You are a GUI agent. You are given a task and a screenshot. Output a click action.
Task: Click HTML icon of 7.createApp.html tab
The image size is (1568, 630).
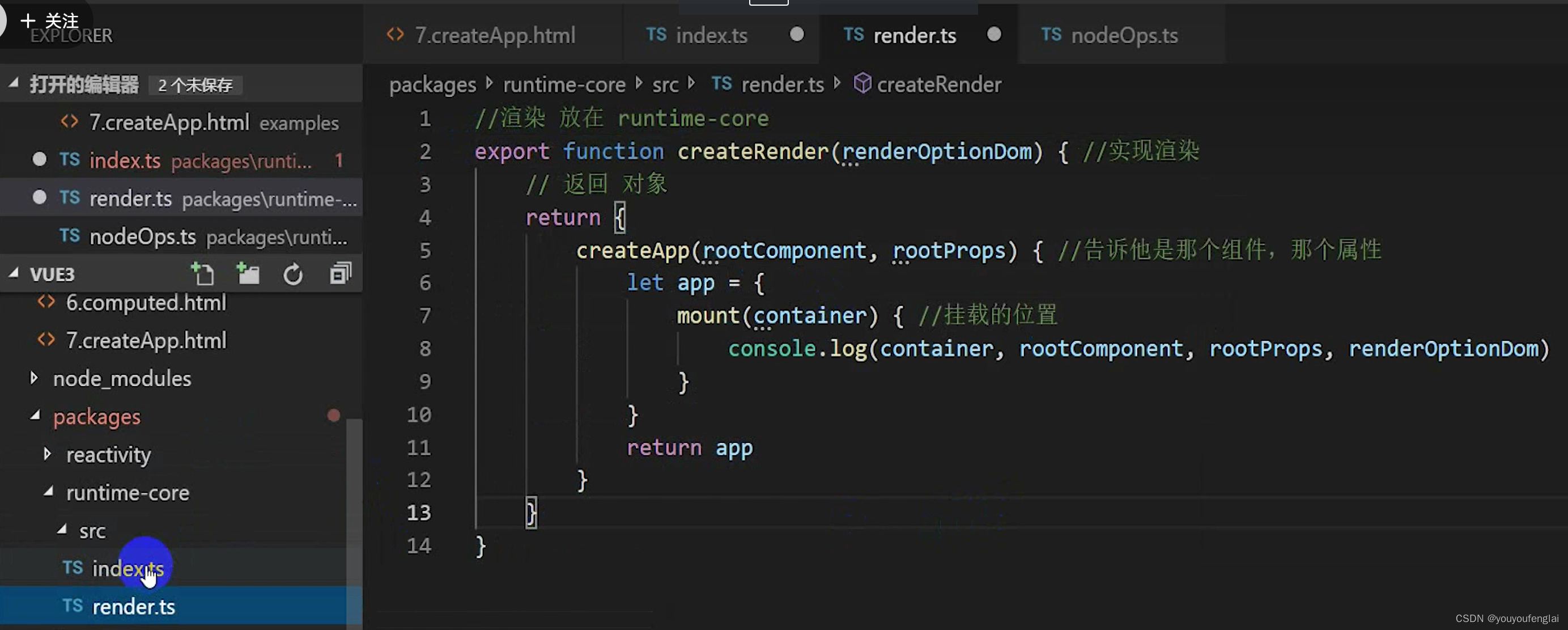point(395,35)
